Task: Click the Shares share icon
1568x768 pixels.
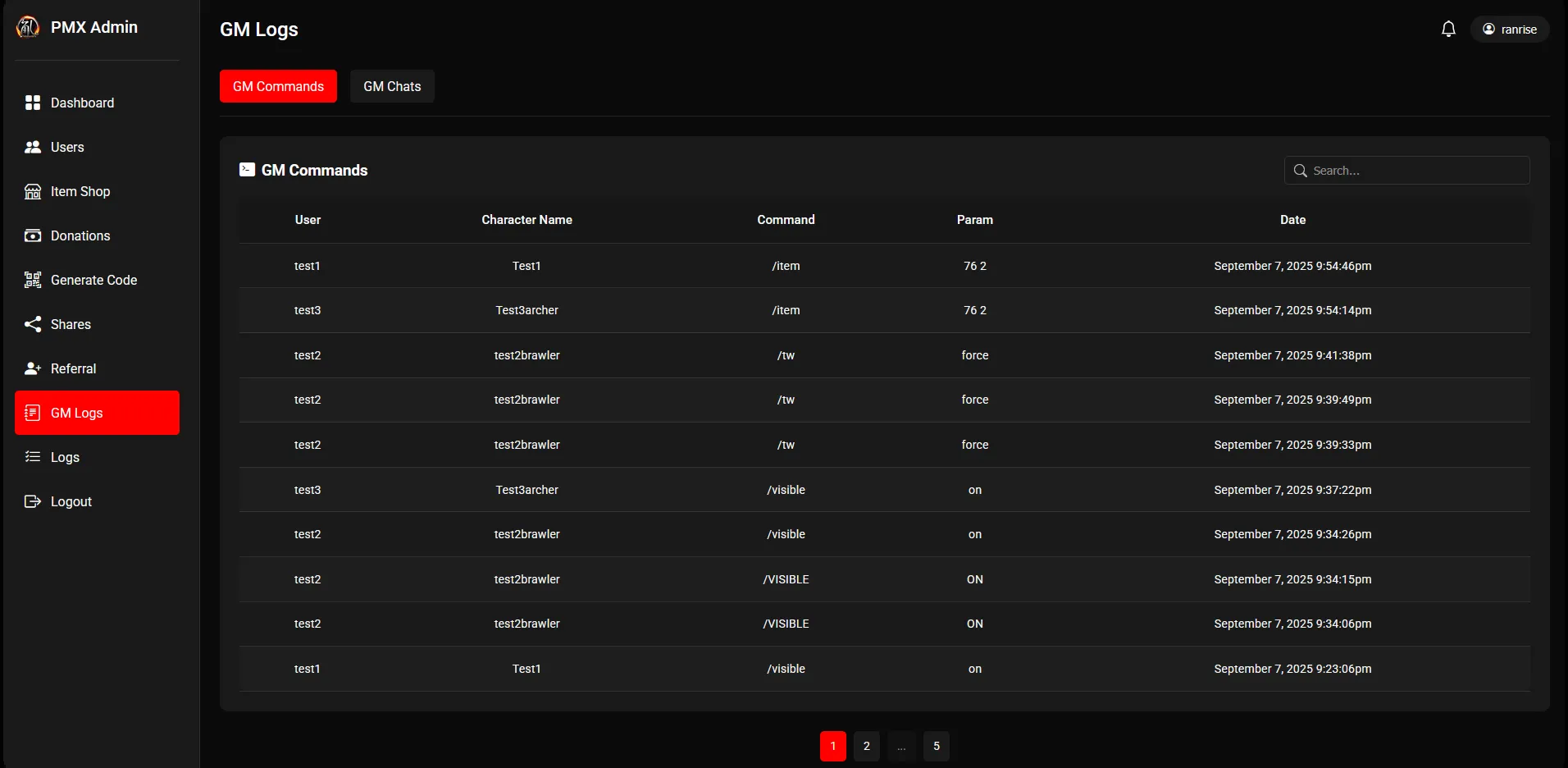Action: pos(33,324)
